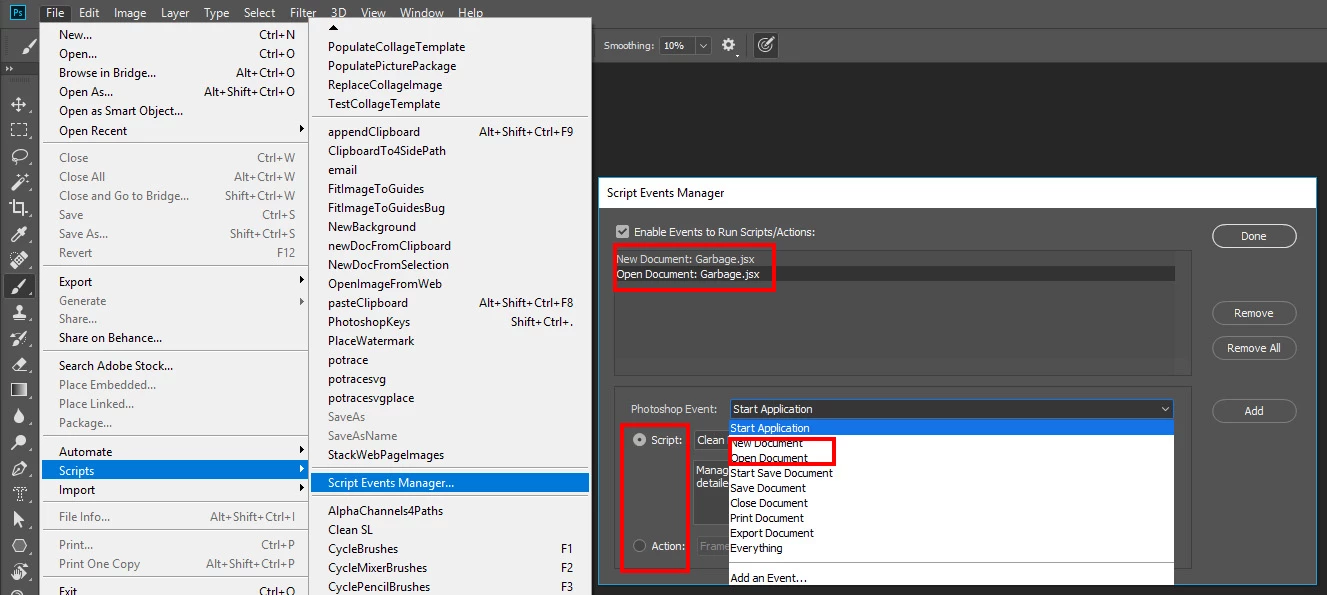Select the Dodge tool
Viewport: 1327px width, 595px height.
click(x=18, y=442)
